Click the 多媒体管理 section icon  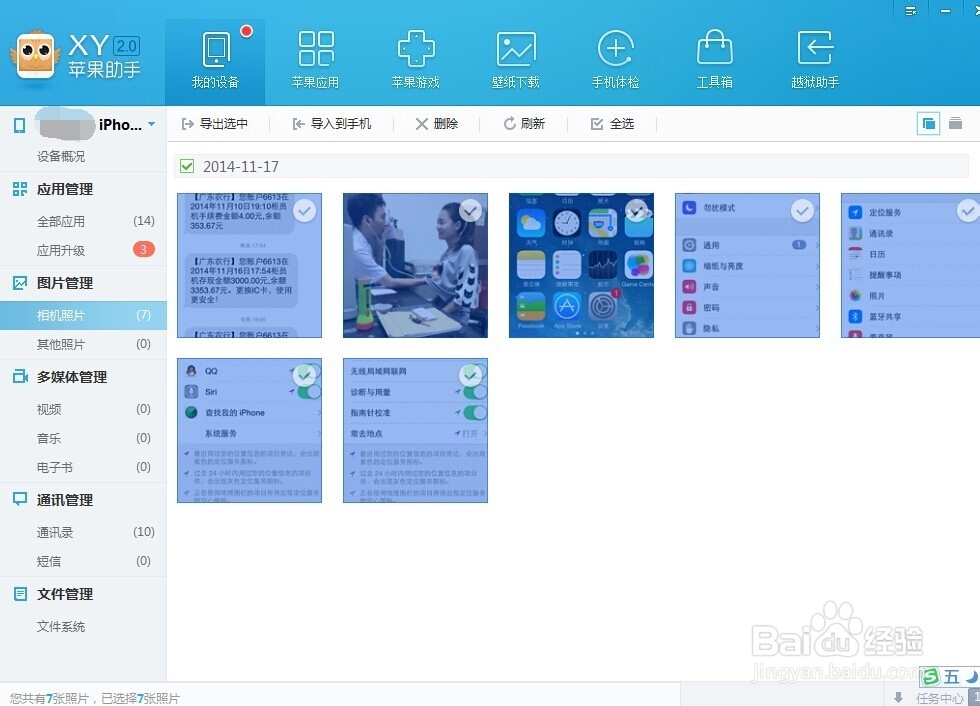pos(20,377)
